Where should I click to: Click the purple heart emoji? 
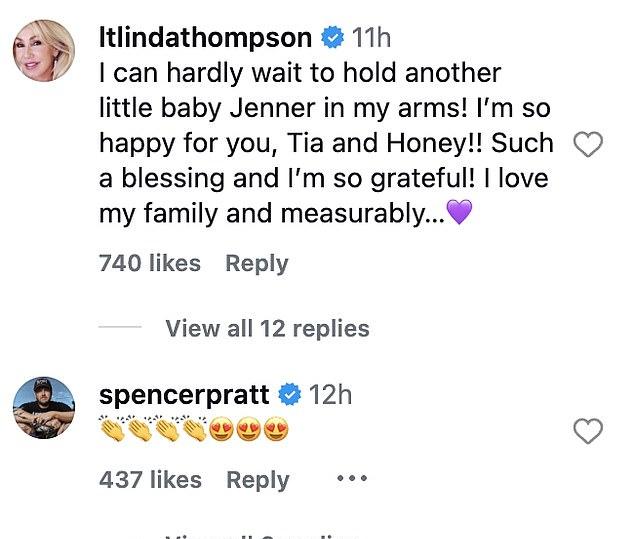[458, 213]
